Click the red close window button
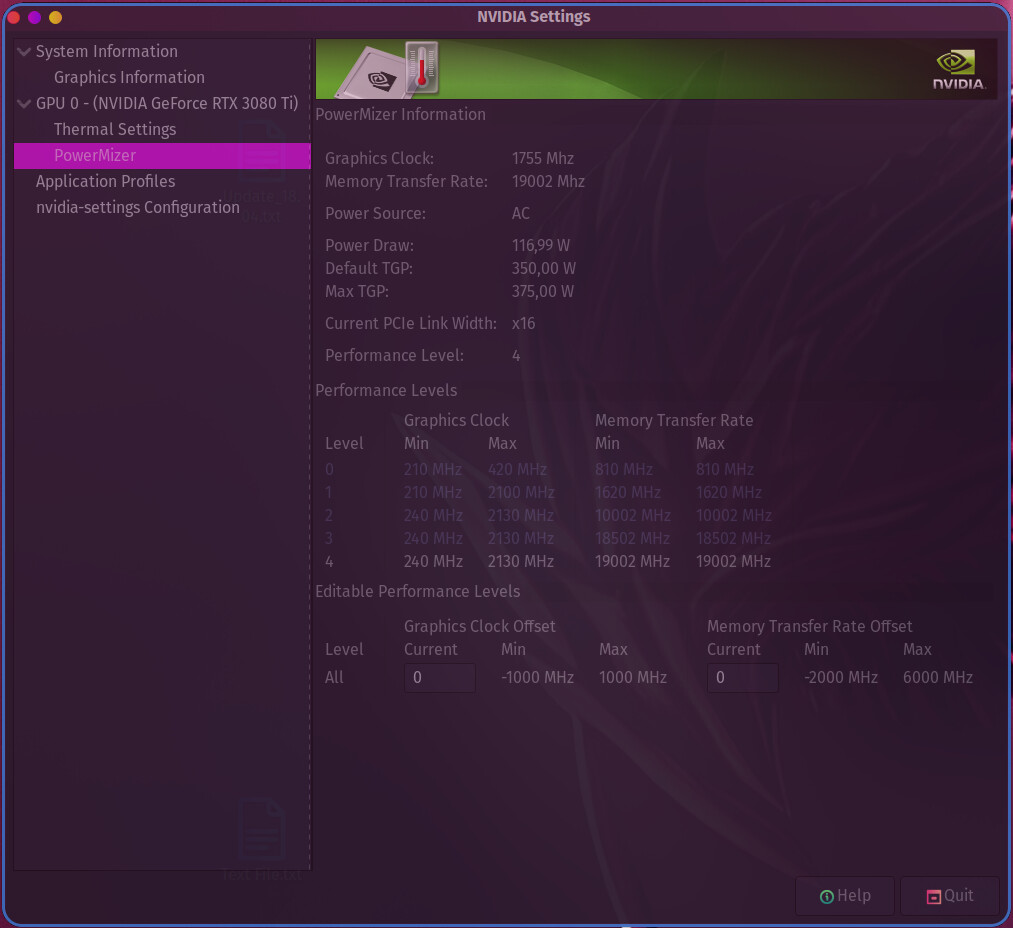 click(13, 17)
